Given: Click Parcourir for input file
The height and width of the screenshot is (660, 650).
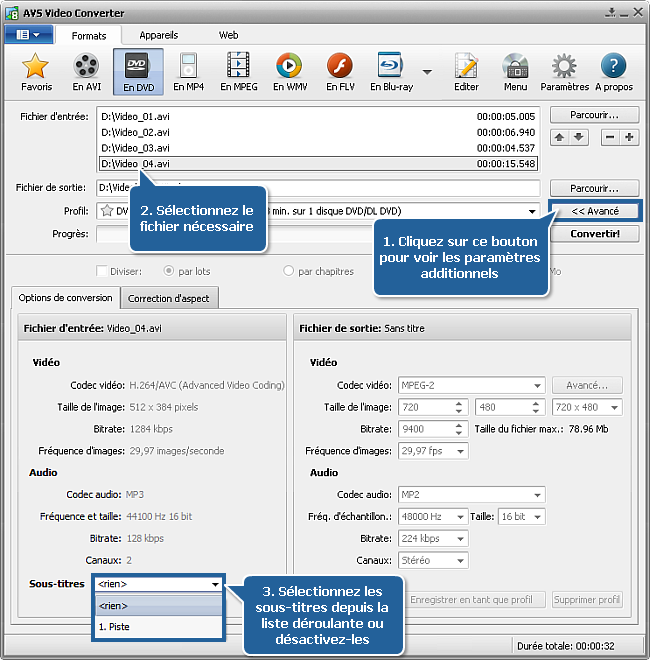Looking at the screenshot, I should pos(594,114).
